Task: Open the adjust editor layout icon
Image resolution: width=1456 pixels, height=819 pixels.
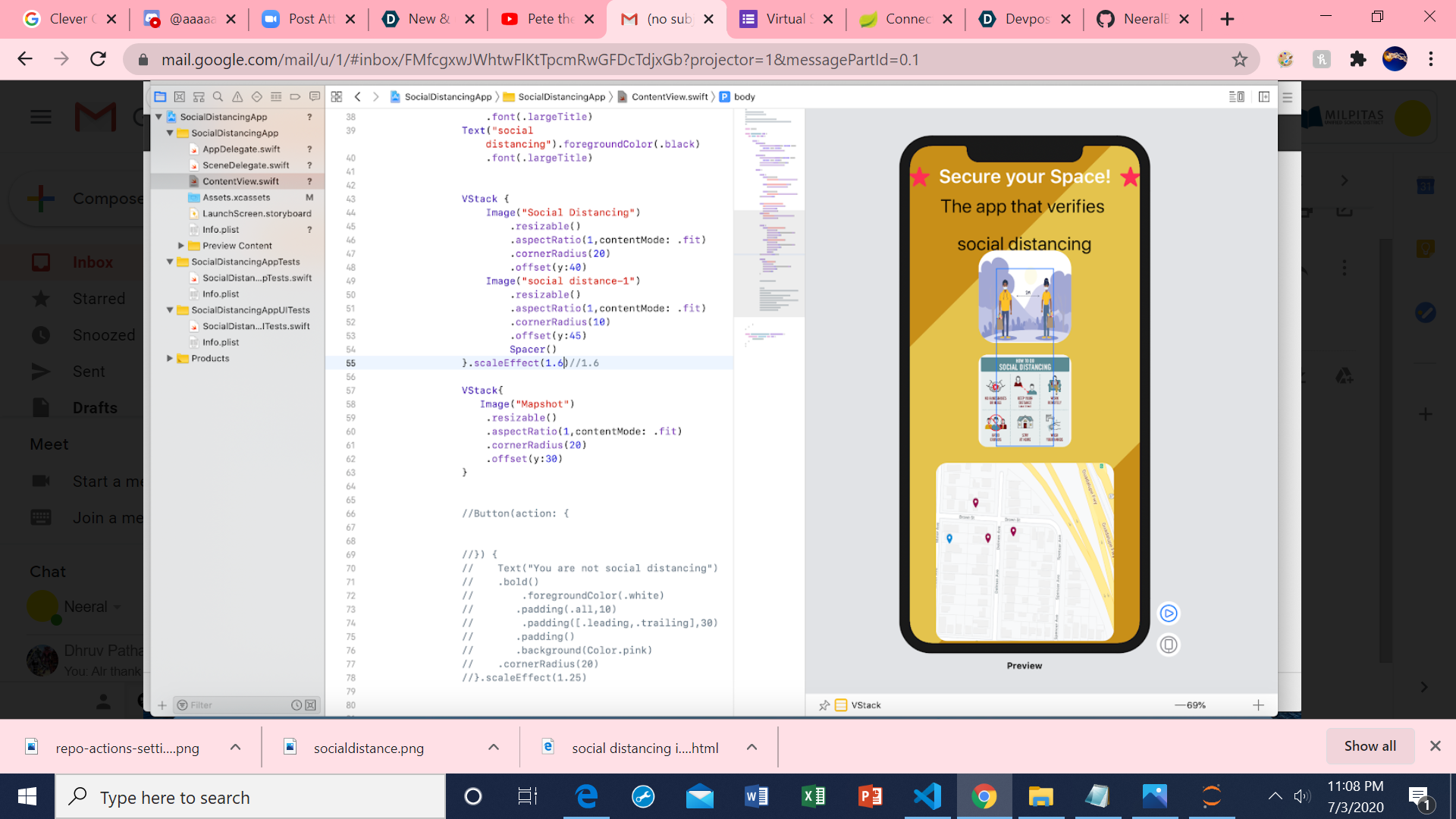Action: (1263, 97)
